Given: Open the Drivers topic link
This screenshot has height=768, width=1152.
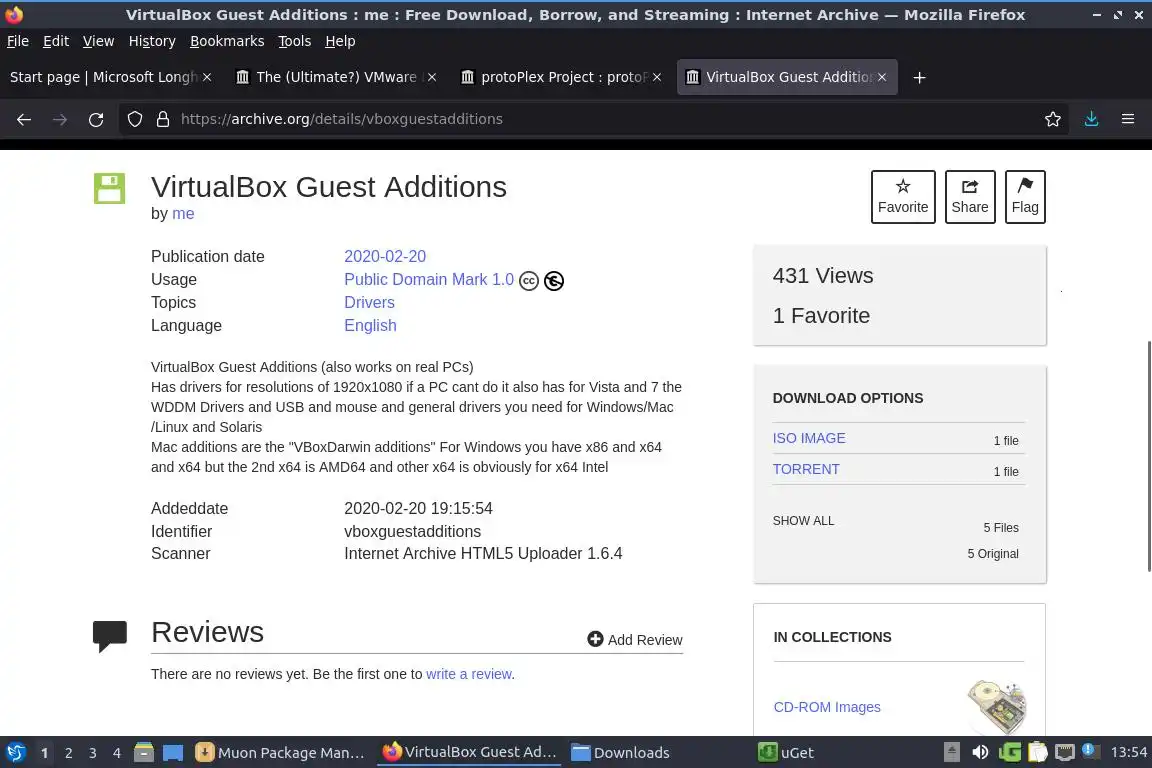Looking at the screenshot, I should (370, 303).
